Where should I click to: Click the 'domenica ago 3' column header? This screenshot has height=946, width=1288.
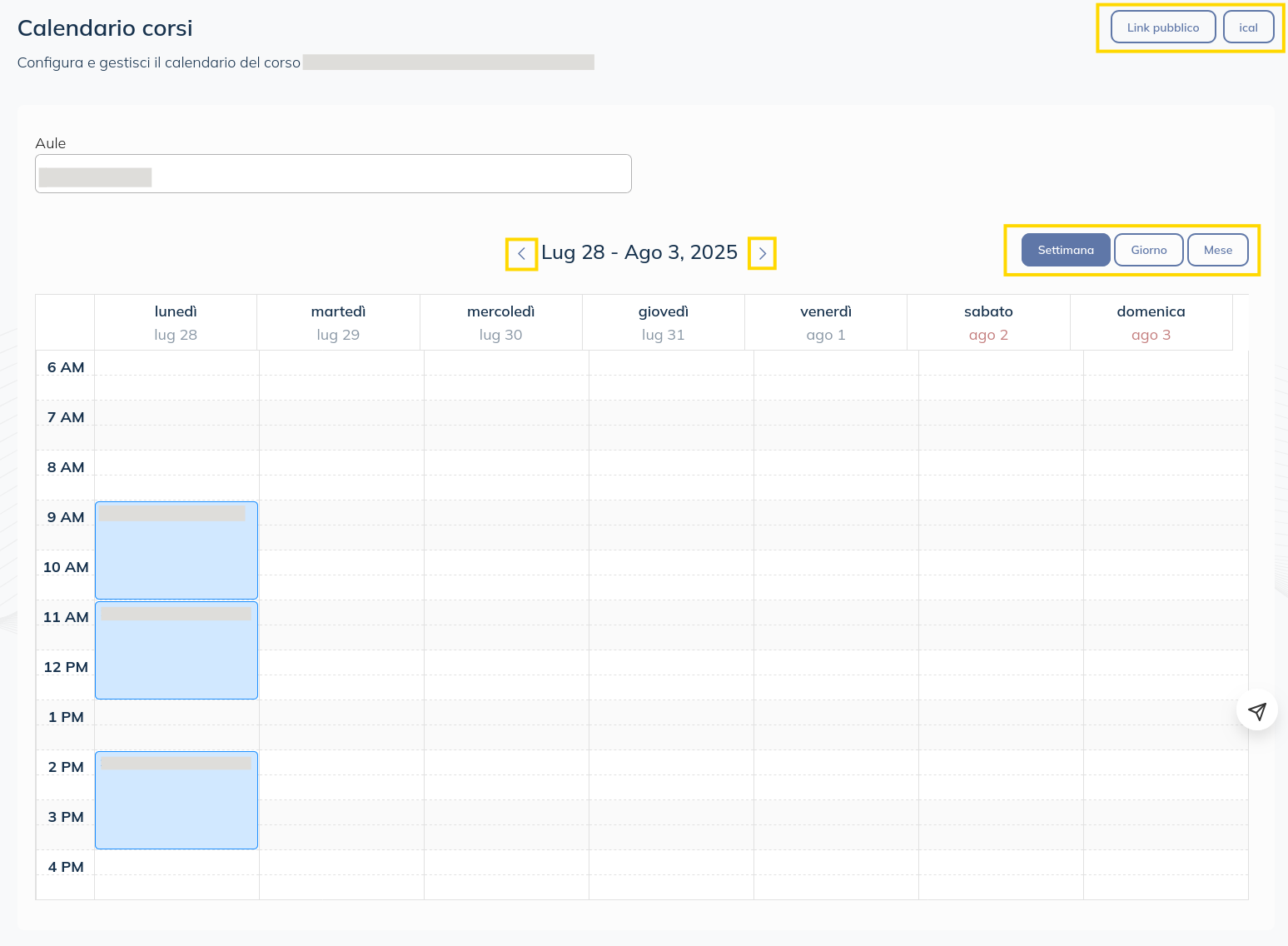(x=1151, y=322)
